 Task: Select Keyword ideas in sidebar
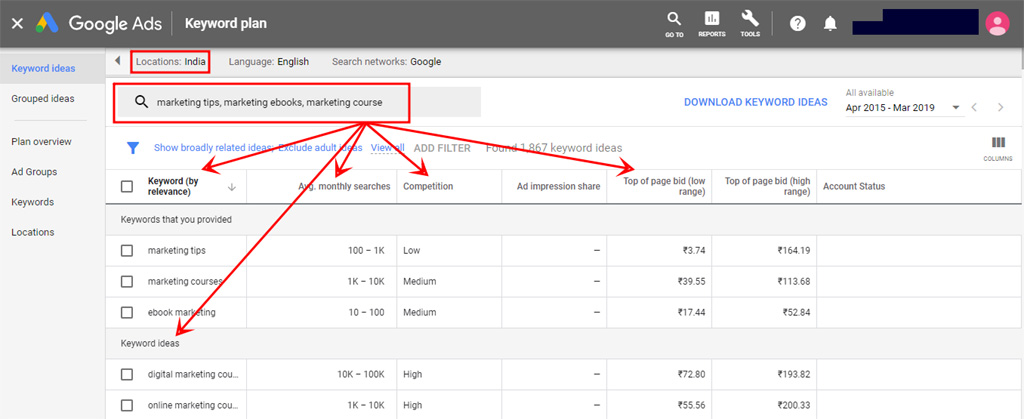click(43, 68)
